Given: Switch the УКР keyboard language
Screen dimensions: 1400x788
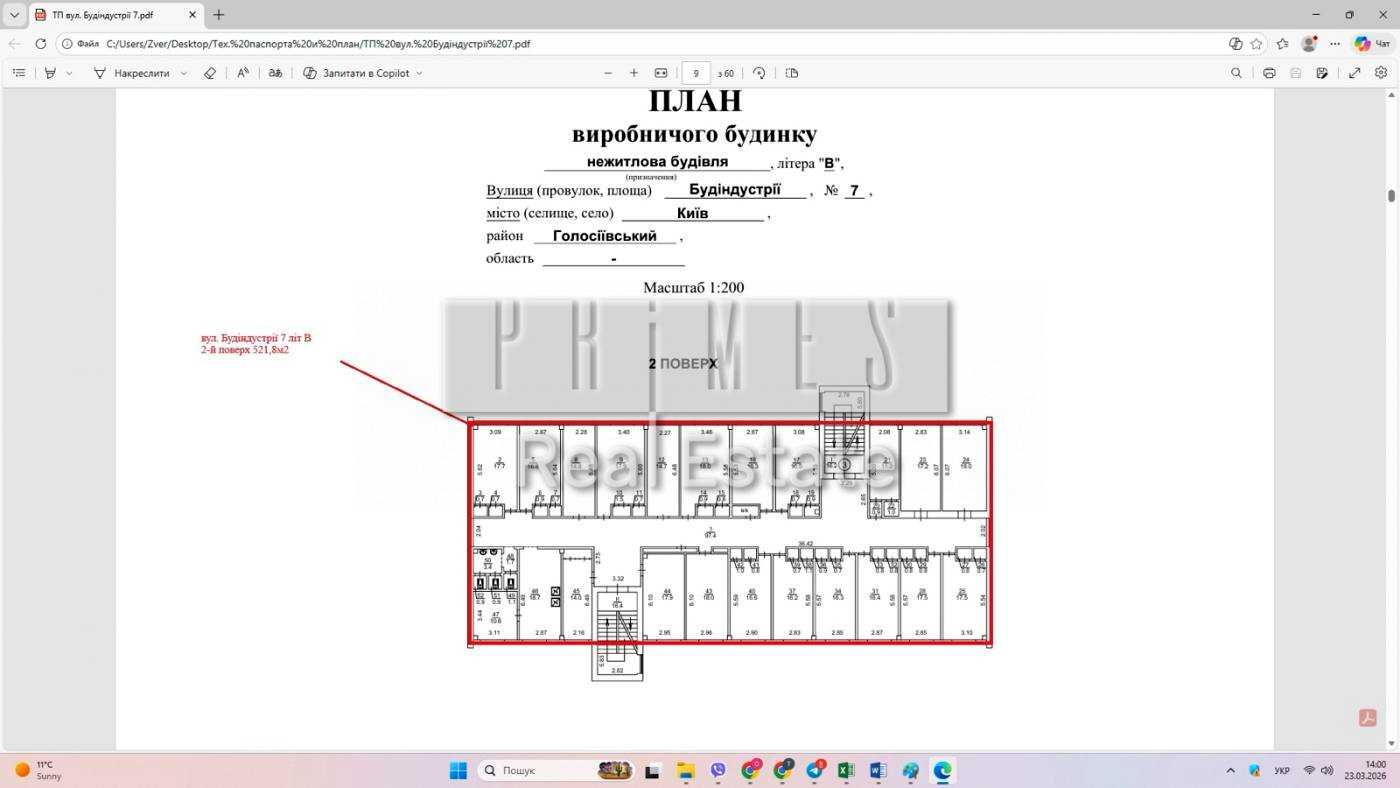Looking at the screenshot, I should tap(1282, 770).
